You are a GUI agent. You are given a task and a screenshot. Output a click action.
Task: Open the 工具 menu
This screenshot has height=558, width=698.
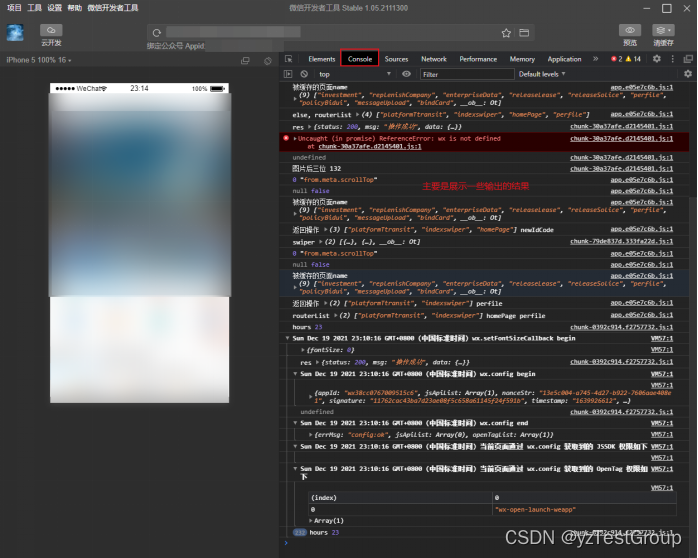tap(34, 8)
